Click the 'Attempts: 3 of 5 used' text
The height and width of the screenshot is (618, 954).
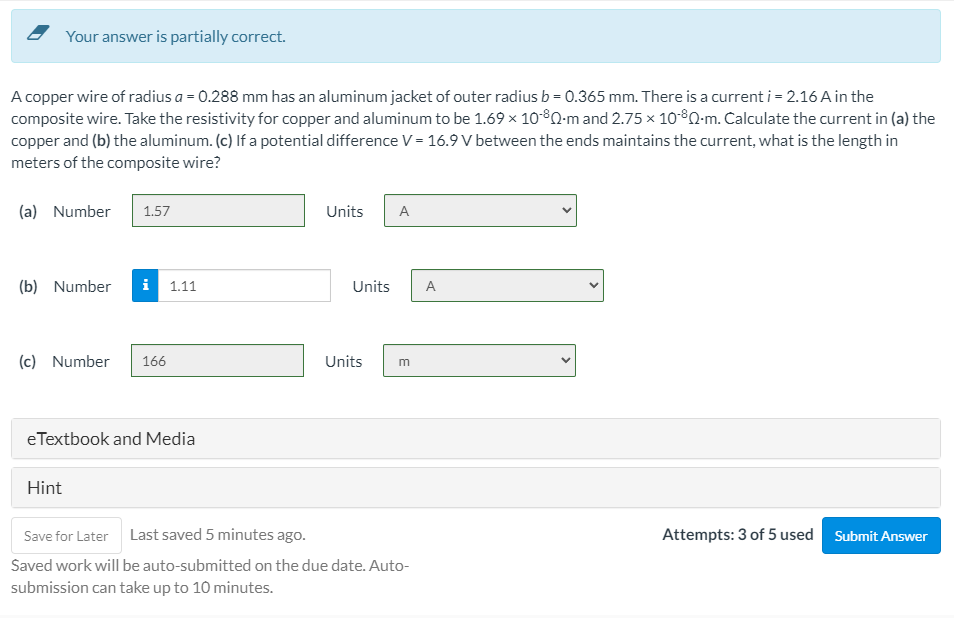click(x=737, y=535)
